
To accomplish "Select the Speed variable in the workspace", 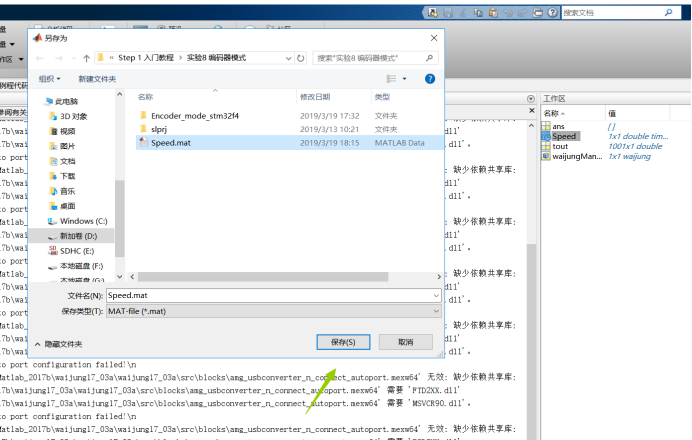I will click(x=564, y=136).
